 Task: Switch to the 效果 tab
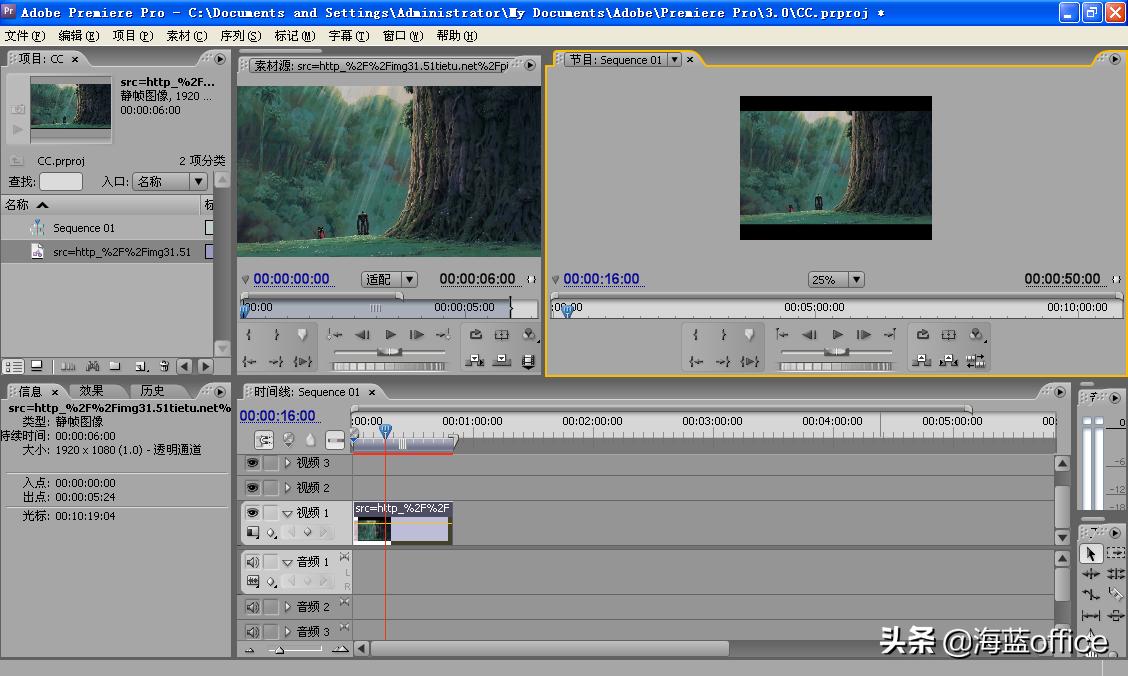click(92, 391)
